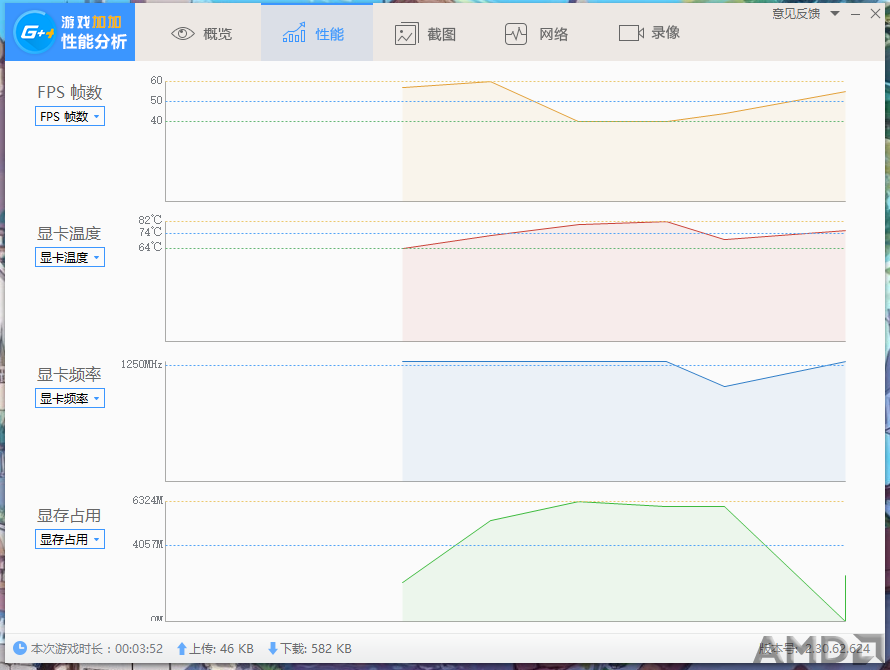Click the 74℃ temperature axis label
This screenshot has width=890, height=670.
150,232
